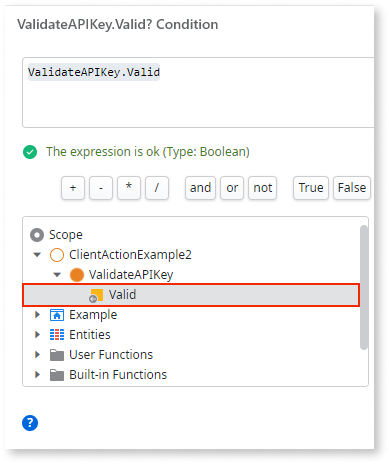Click the Example screen home icon
389x464 pixels.
point(57,315)
